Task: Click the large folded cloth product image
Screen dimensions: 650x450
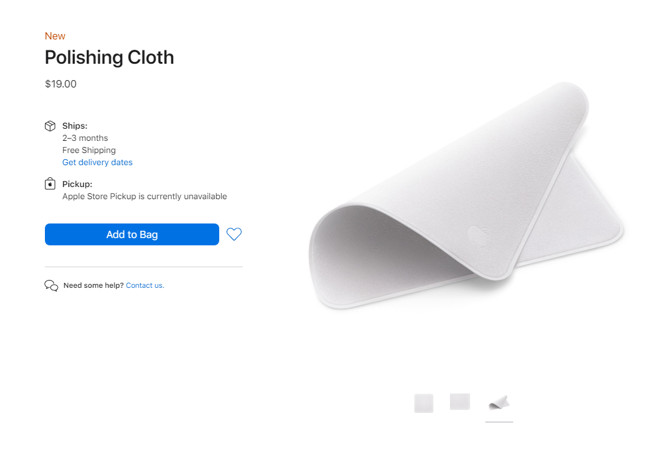Action: pyautogui.click(x=466, y=196)
